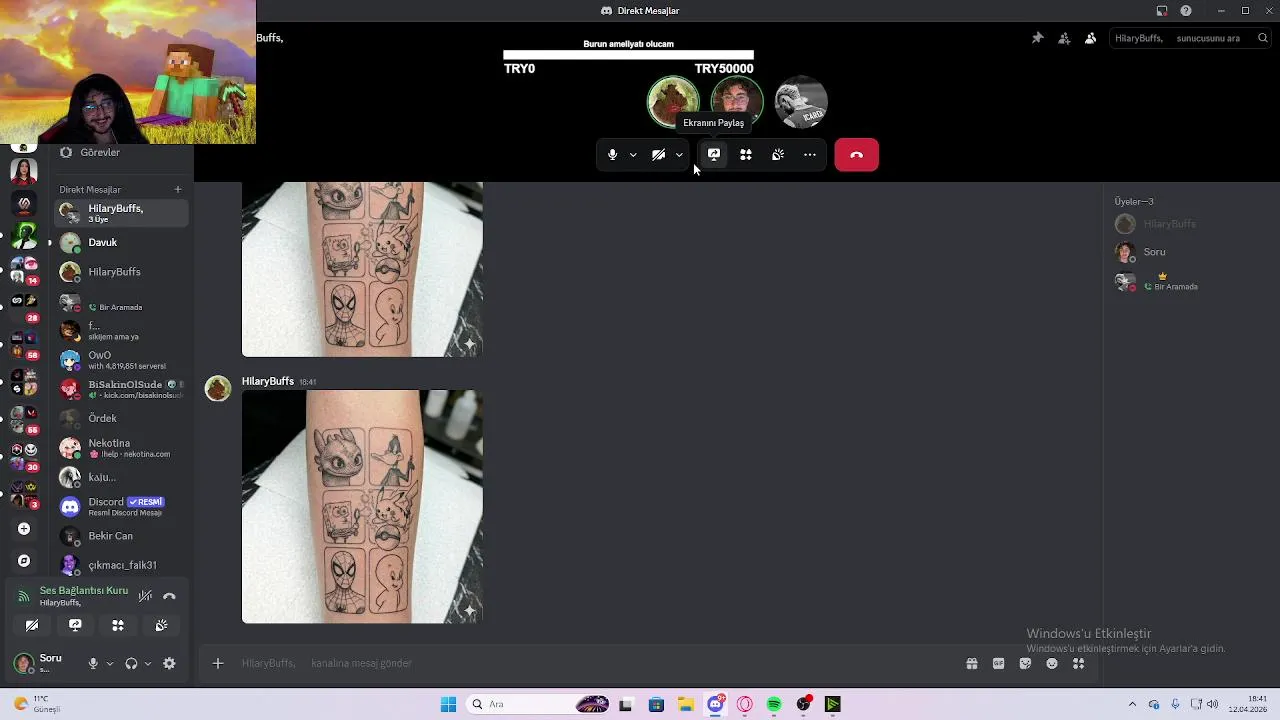
Task: Click the Ekranını Paylaş screen share icon
Action: pos(714,155)
